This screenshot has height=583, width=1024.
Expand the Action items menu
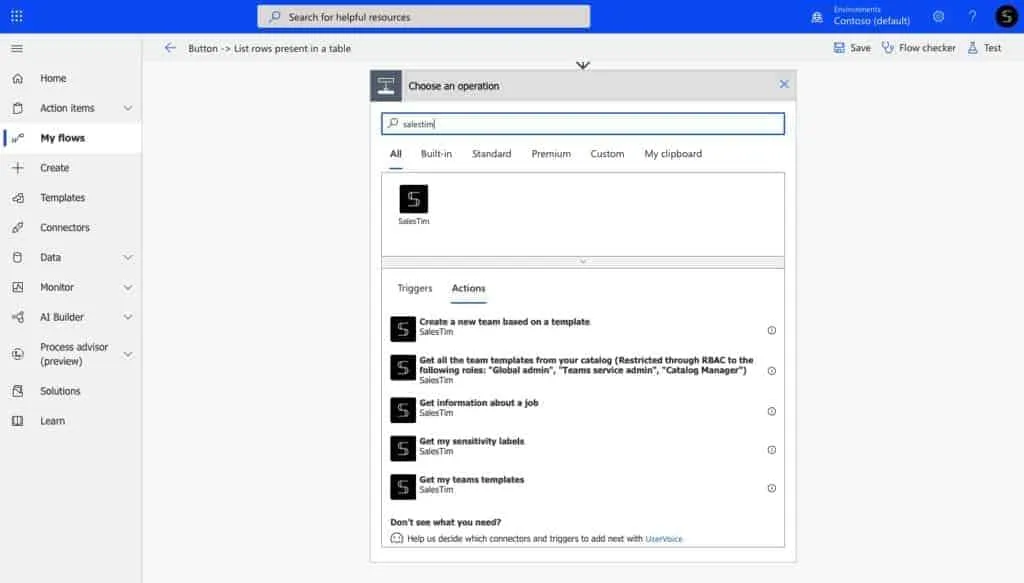click(x=127, y=108)
